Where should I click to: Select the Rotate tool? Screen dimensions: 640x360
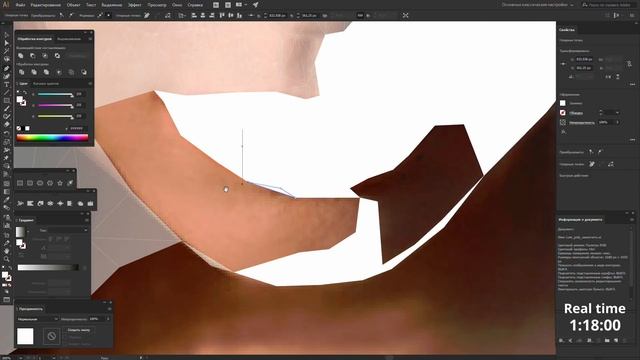coord(7,133)
